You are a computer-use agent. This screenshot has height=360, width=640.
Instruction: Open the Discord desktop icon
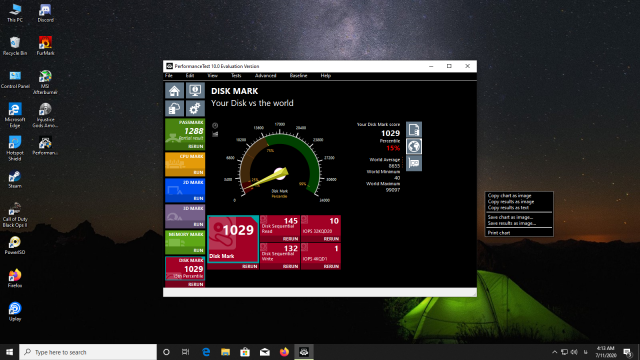[45, 13]
